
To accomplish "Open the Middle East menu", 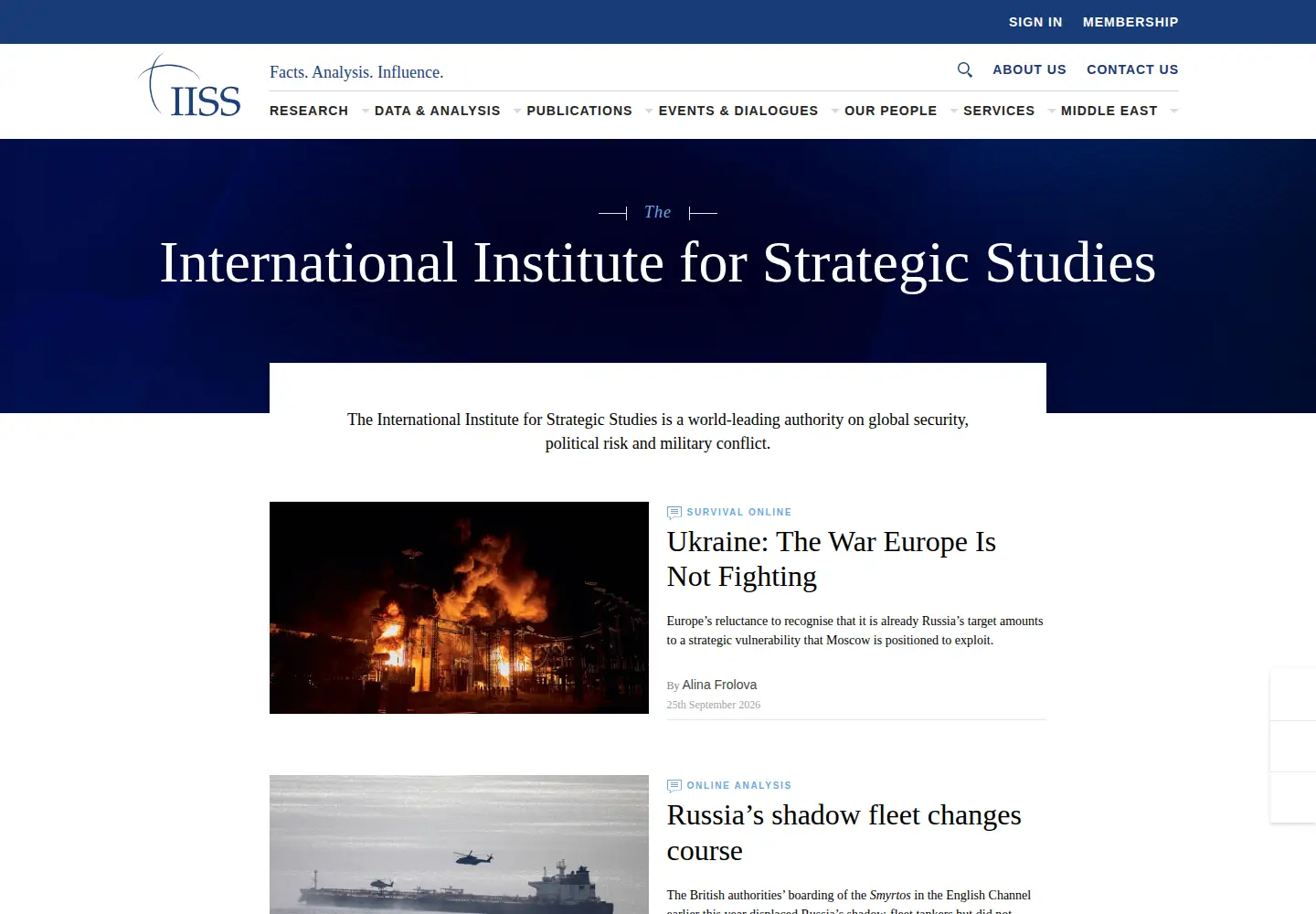I will pos(1109,111).
